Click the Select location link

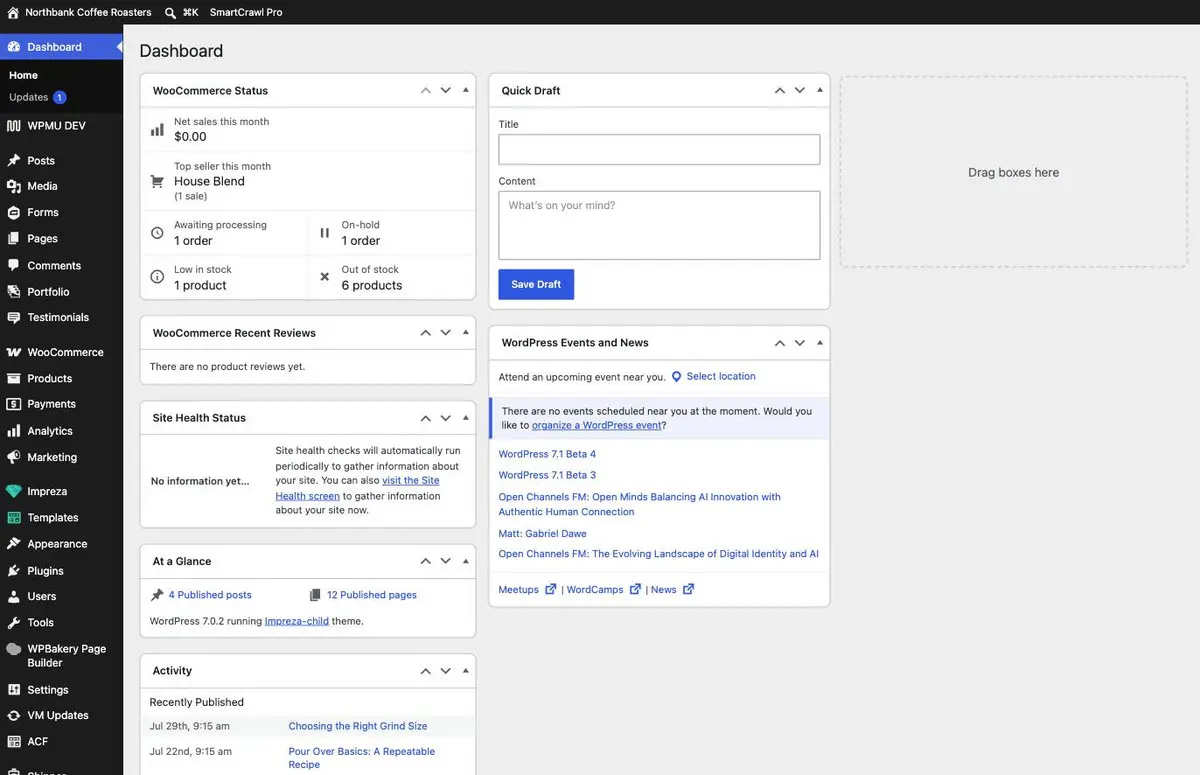click(721, 377)
